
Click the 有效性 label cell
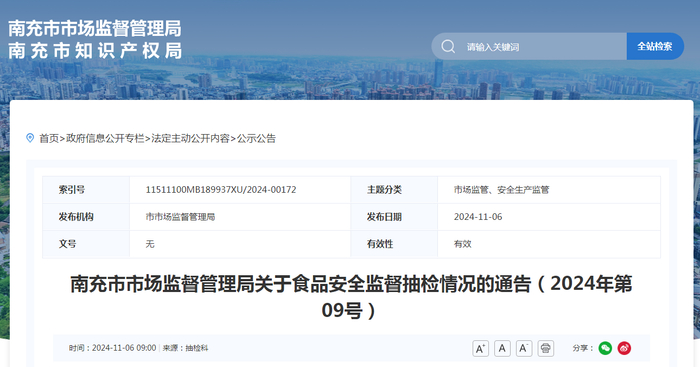(394, 244)
